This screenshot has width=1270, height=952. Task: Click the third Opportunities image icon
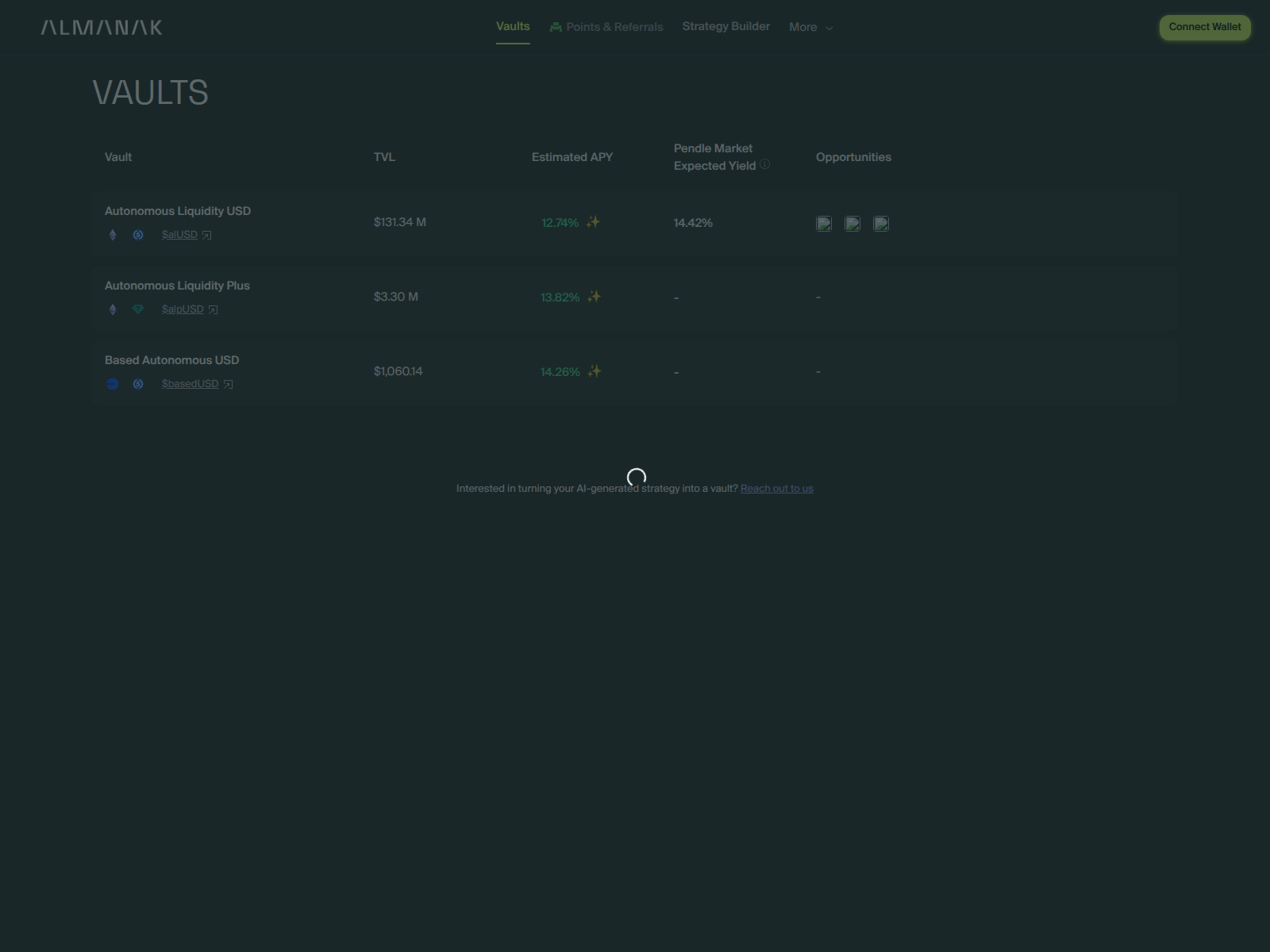click(x=881, y=224)
